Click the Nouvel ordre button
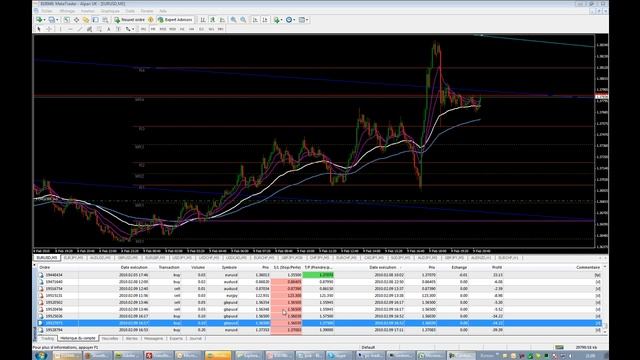 (129, 20)
